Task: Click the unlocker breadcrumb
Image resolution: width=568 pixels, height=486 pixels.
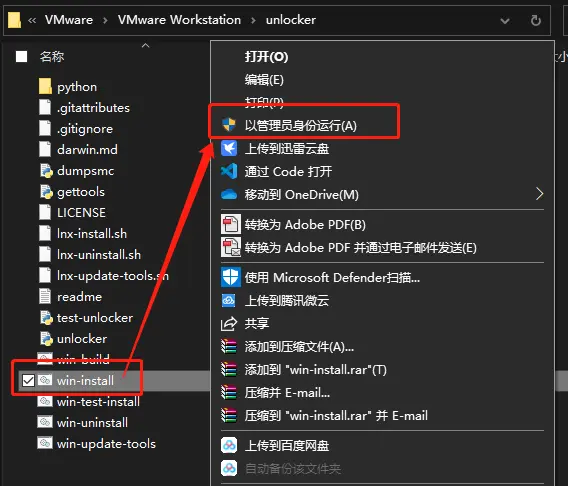Action: point(291,20)
